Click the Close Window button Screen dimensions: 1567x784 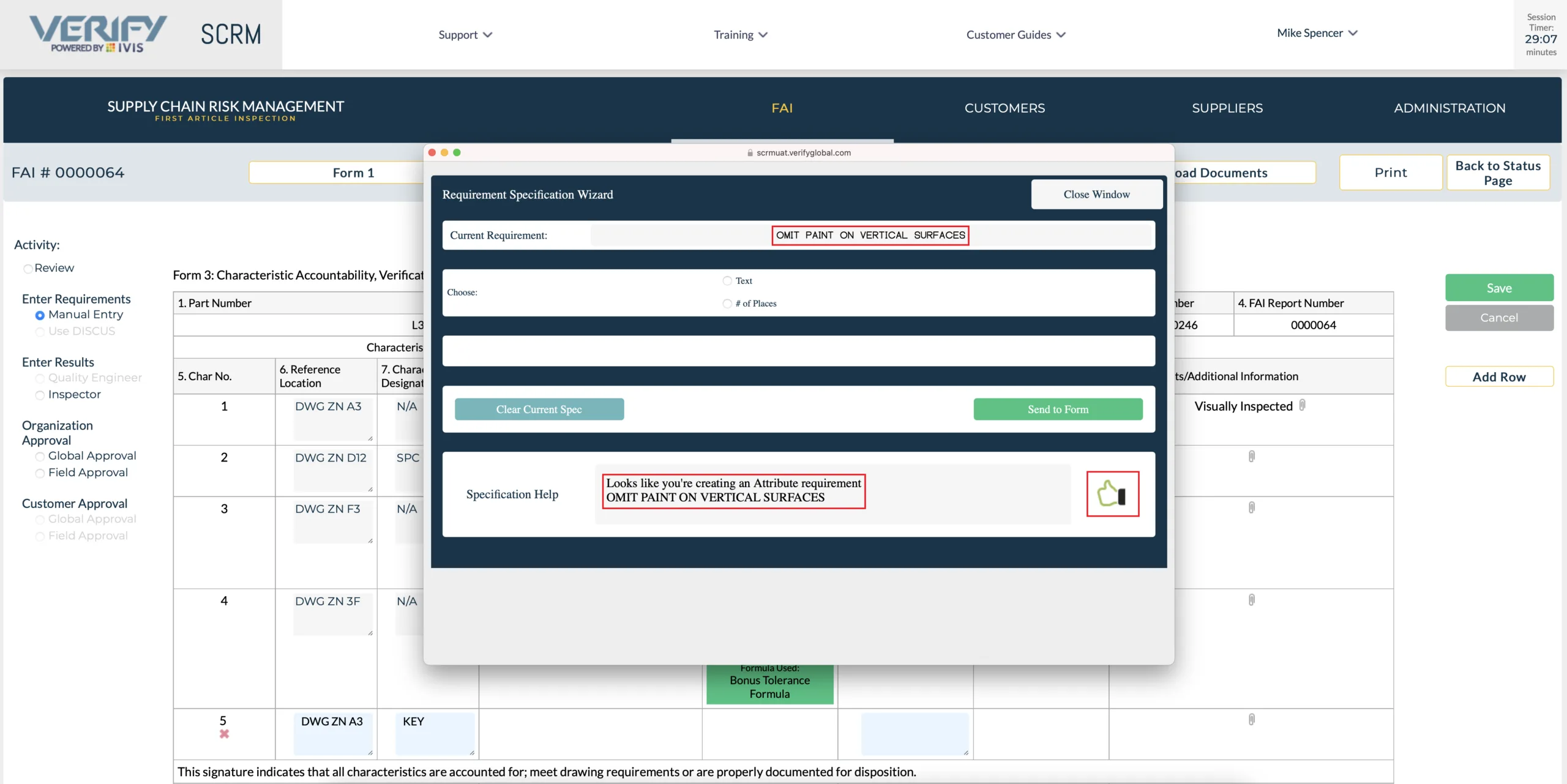click(x=1096, y=194)
